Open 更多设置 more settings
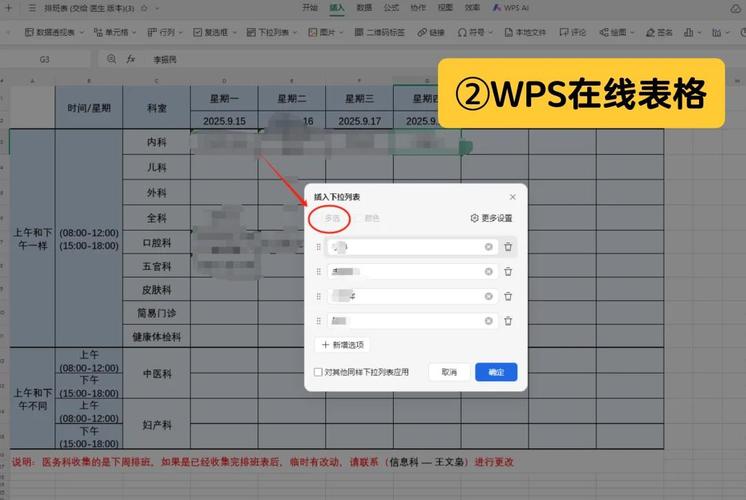Screen dimensions: 746x500 point(491,218)
